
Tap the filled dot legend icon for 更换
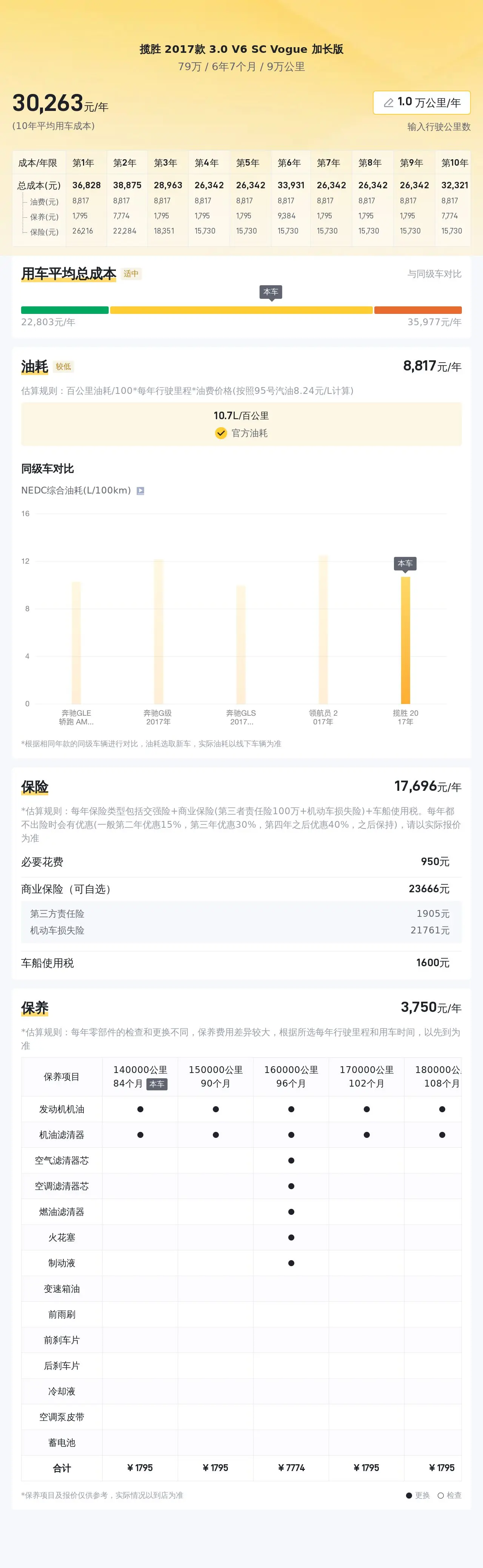coord(409,1495)
